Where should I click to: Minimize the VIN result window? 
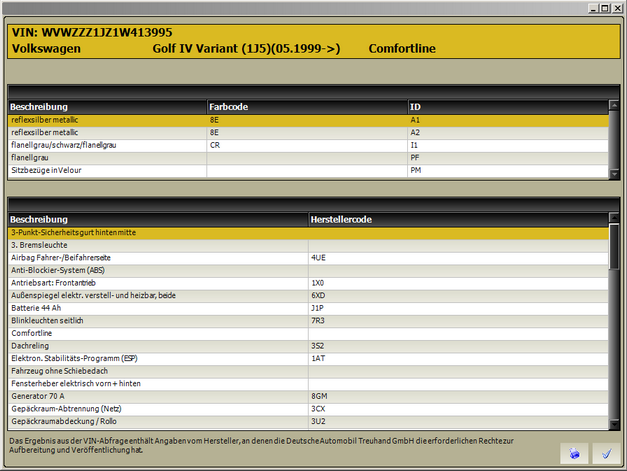click(593, 8)
